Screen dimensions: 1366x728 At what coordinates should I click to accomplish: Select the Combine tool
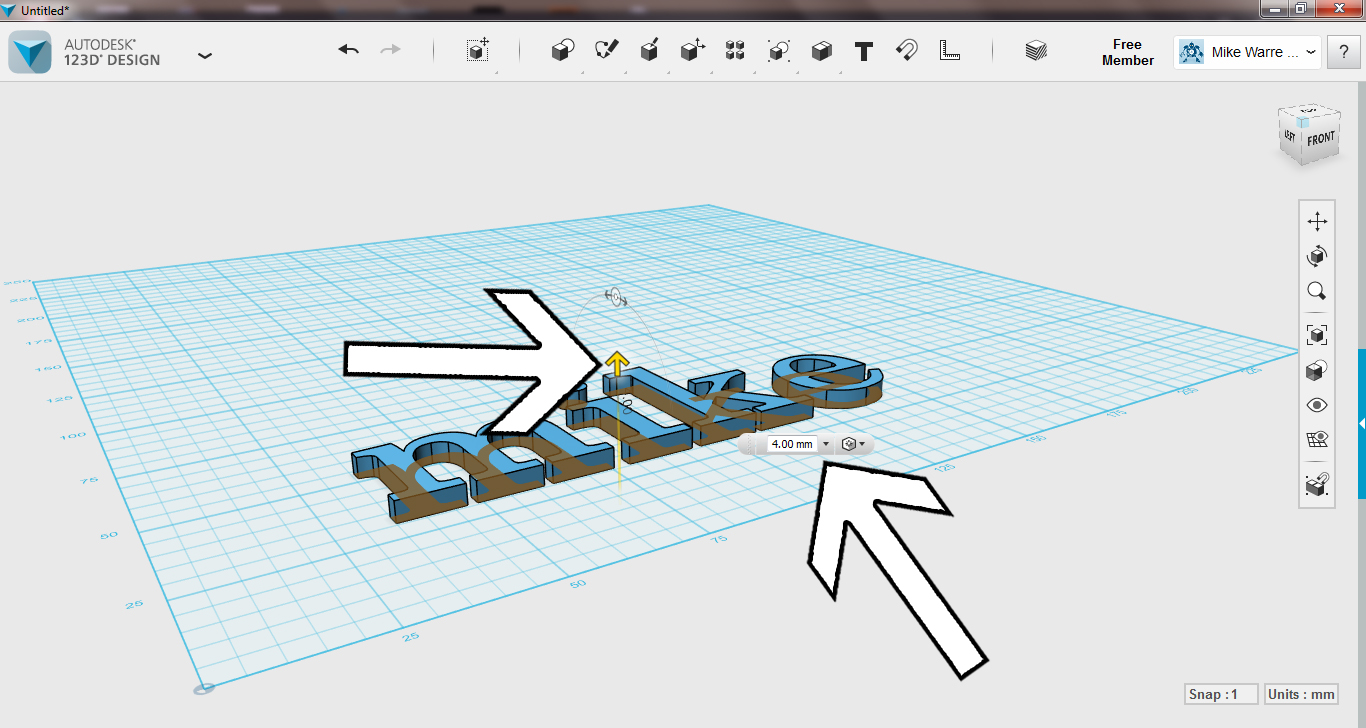point(821,50)
